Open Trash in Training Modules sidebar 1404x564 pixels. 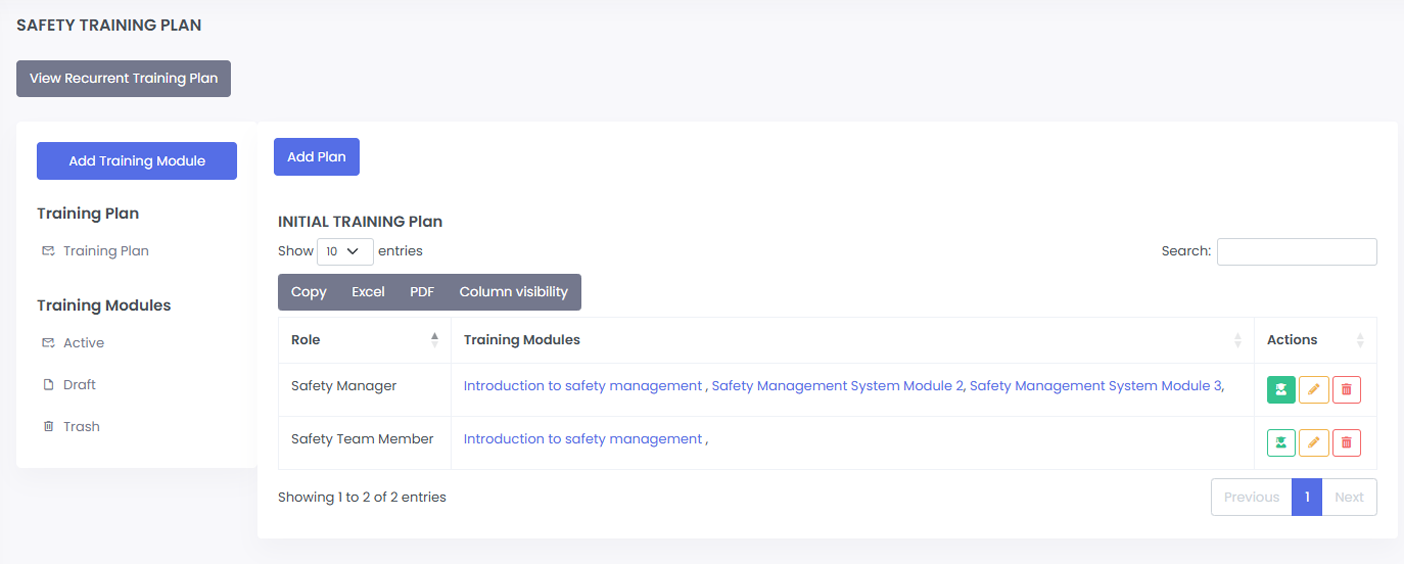click(81, 427)
